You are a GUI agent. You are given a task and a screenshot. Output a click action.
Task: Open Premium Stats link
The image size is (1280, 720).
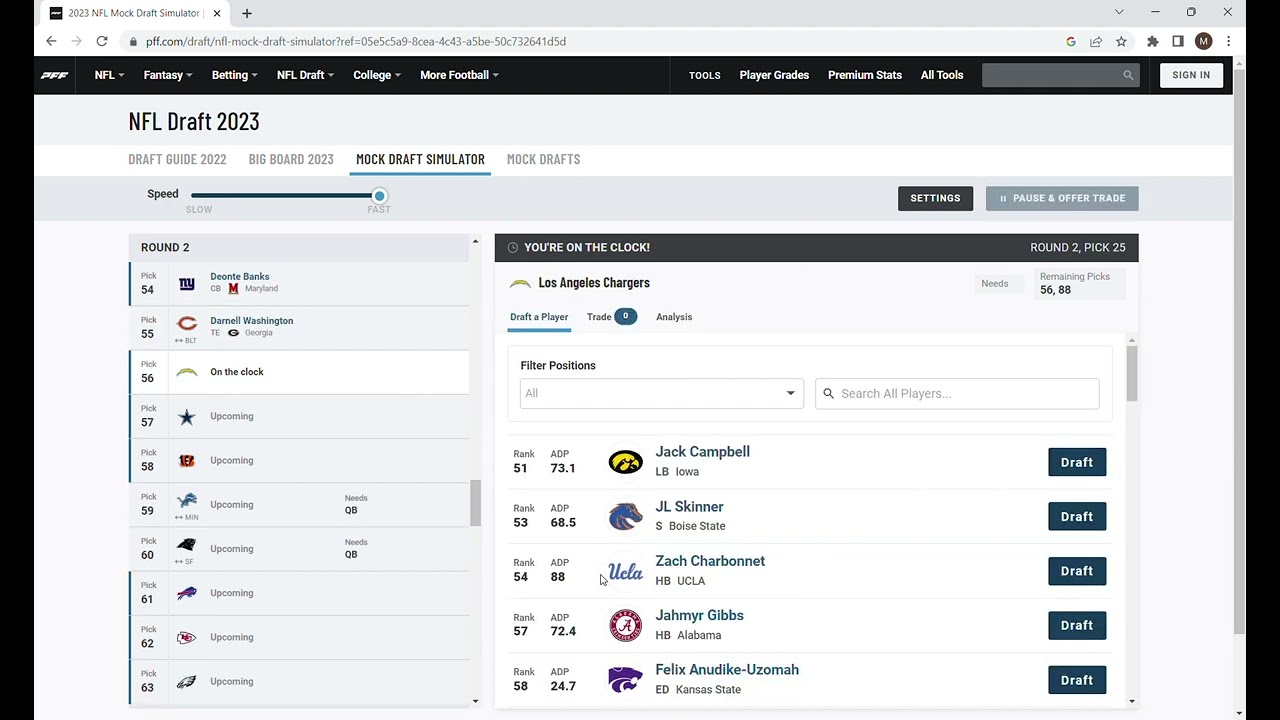click(x=865, y=75)
